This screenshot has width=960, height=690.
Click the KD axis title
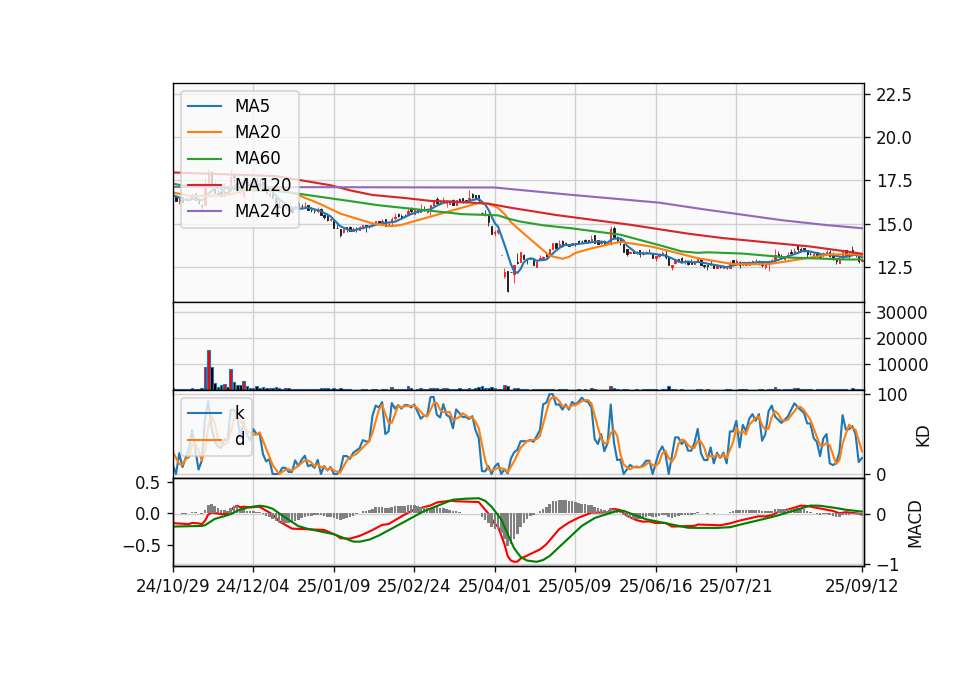[x=922, y=436]
